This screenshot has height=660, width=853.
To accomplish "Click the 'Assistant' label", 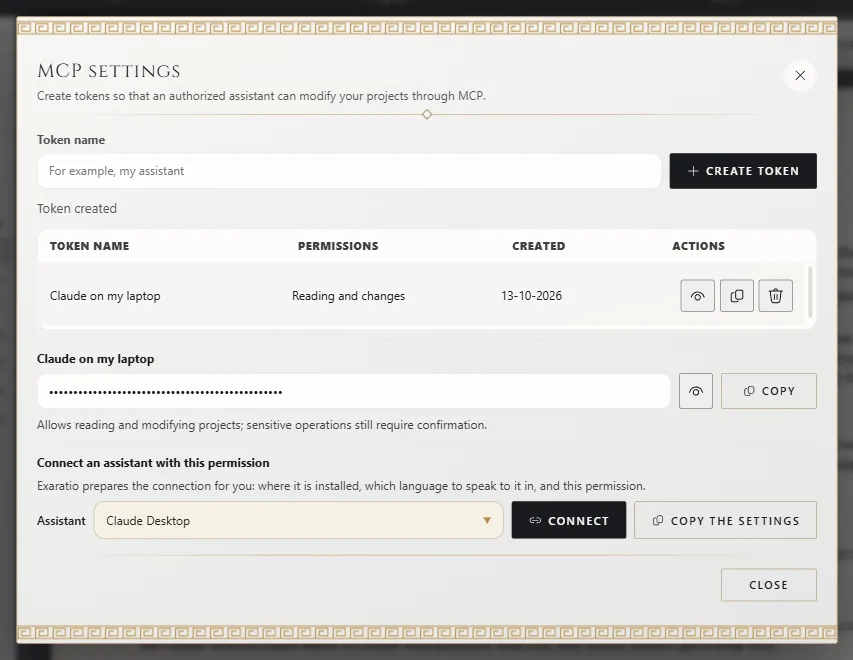I will tap(61, 521).
